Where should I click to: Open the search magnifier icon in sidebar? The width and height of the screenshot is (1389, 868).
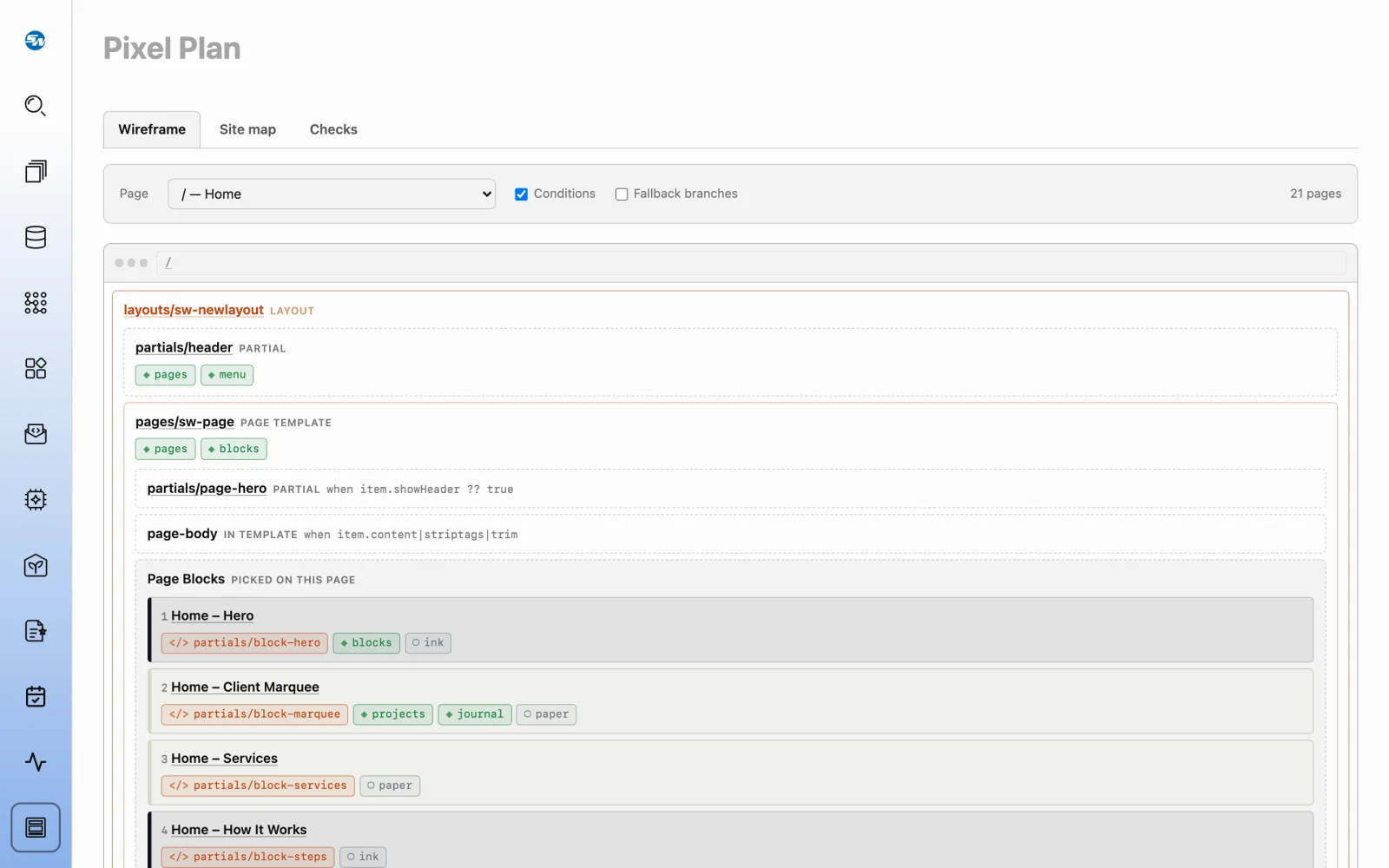pyautogui.click(x=36, y=106)
